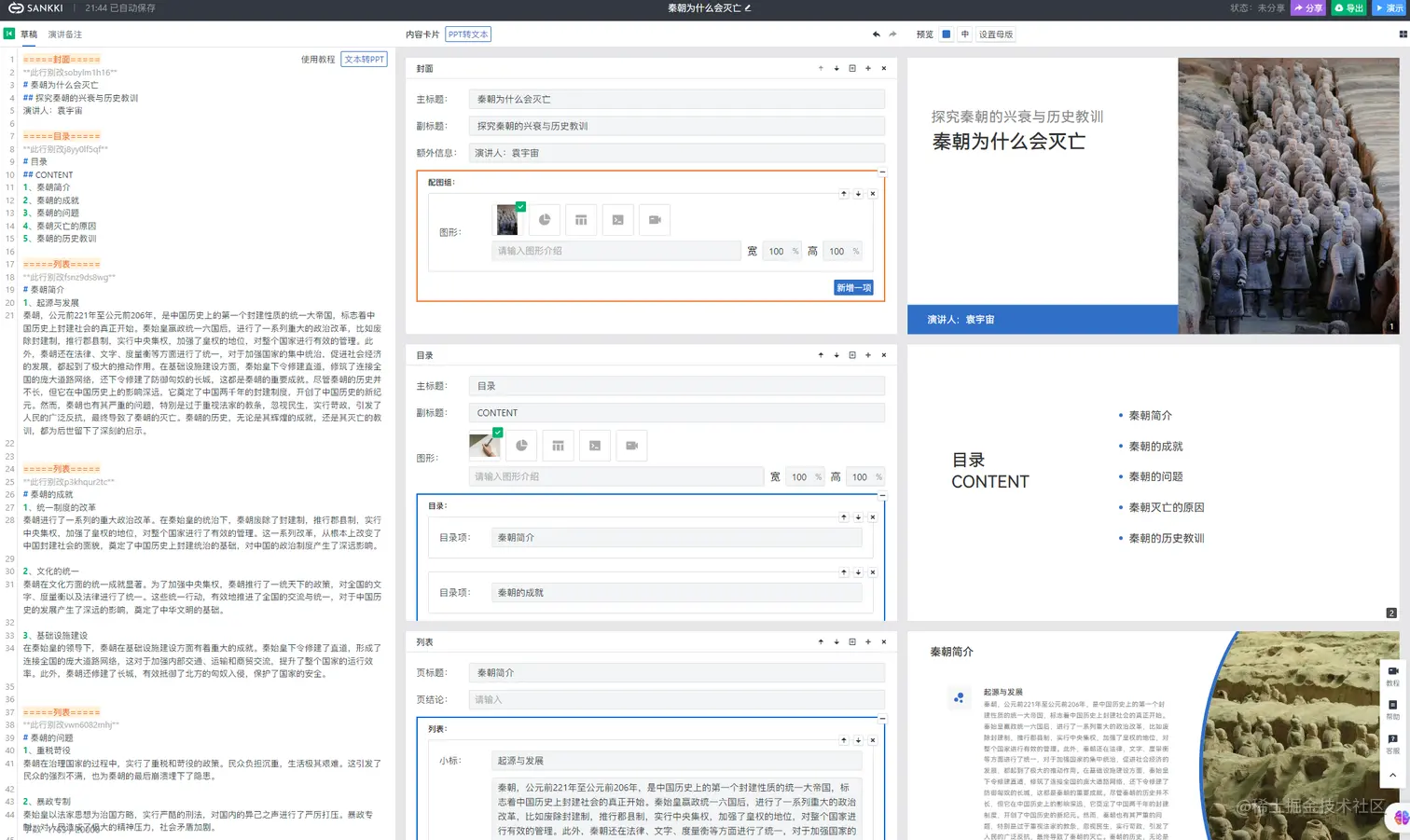
Task: Click the 副标题 field containing 探究秦朝的兴衰与历史教训
Action: [x=677, y=126]
